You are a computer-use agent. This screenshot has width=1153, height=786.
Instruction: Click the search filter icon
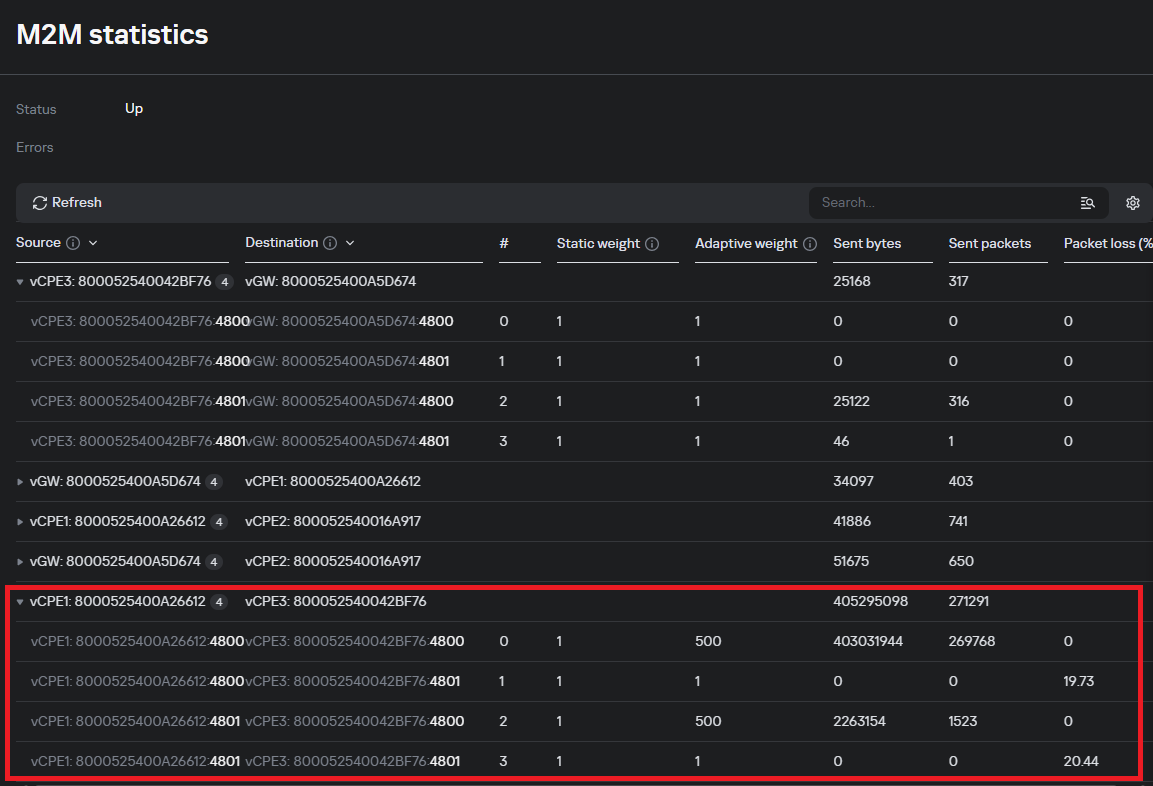(1088, 203)
